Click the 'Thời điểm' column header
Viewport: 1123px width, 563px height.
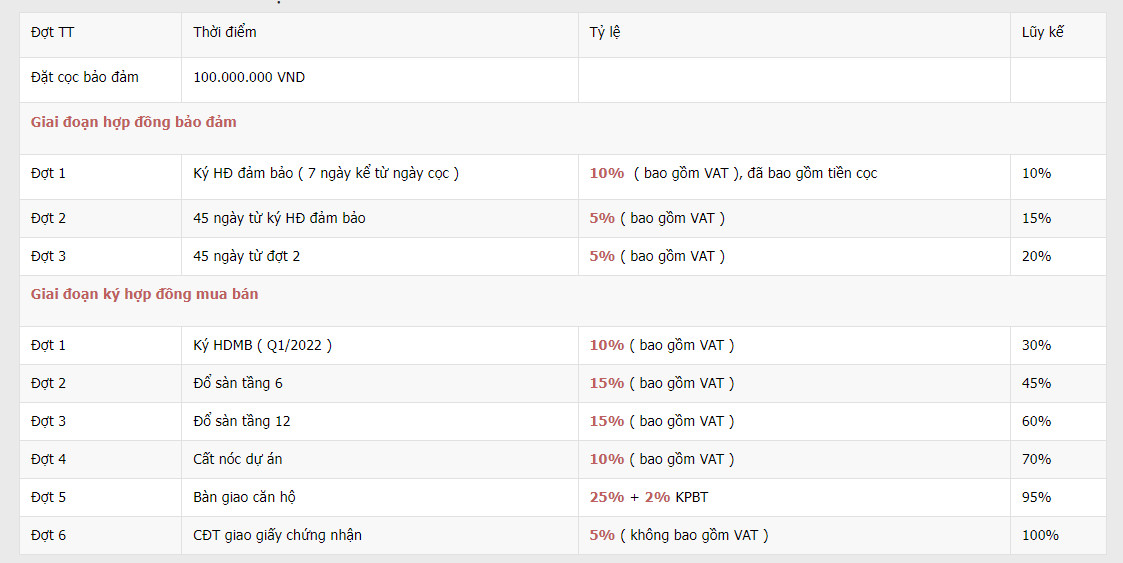point(225,32)
